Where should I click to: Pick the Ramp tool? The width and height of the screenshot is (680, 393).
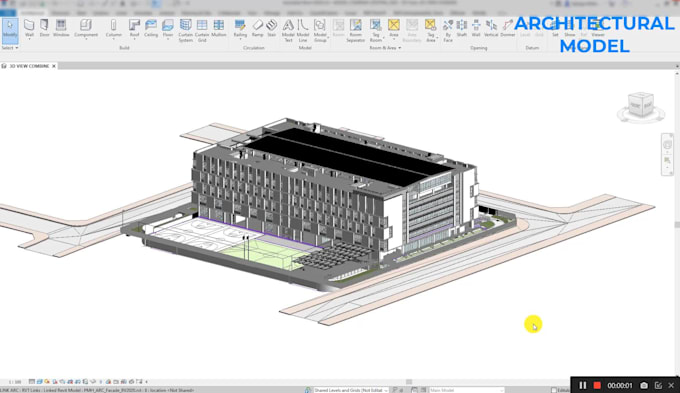[258, 28]
